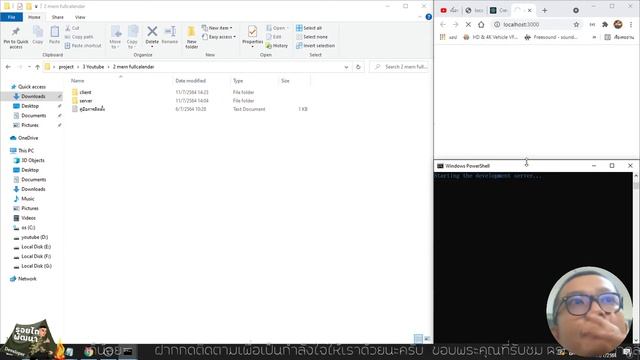The image size is (640, 360).
Task: Select Quick access in navigation pane
Action: [x=32, y=87]
